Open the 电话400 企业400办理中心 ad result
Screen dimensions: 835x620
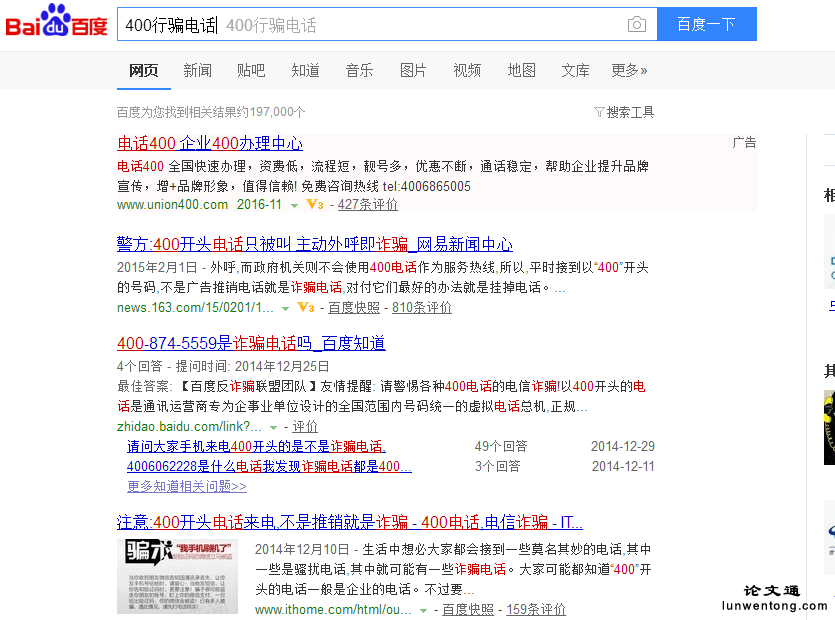(210, 143)
